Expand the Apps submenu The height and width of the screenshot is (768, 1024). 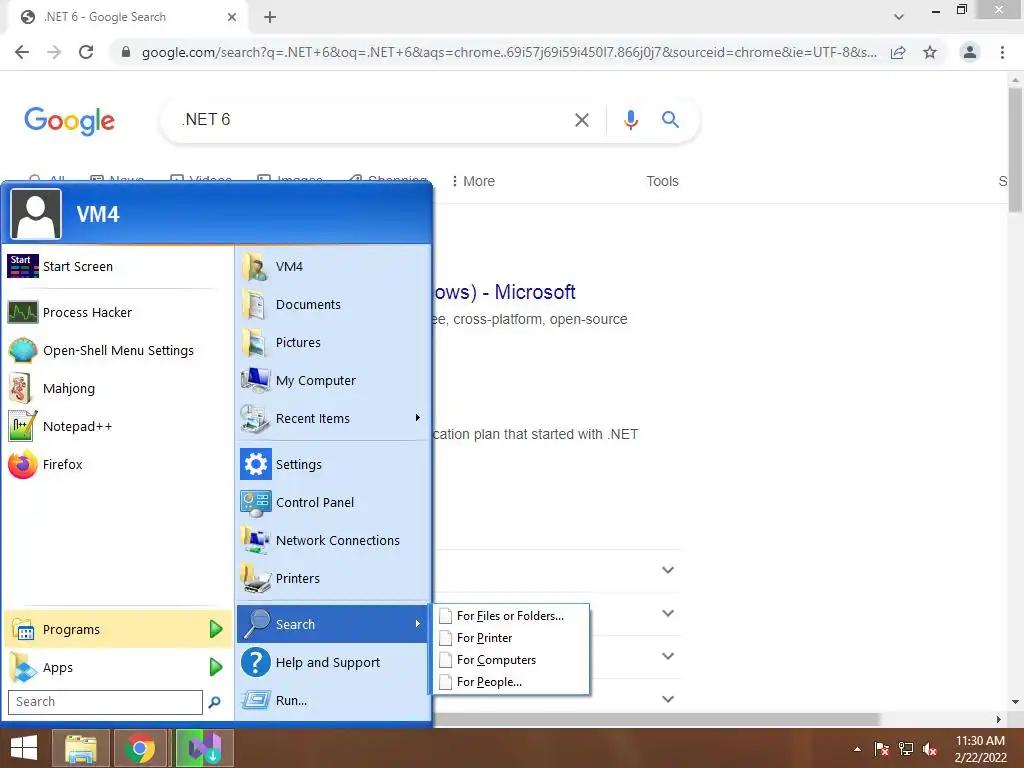tap(118, 667)
